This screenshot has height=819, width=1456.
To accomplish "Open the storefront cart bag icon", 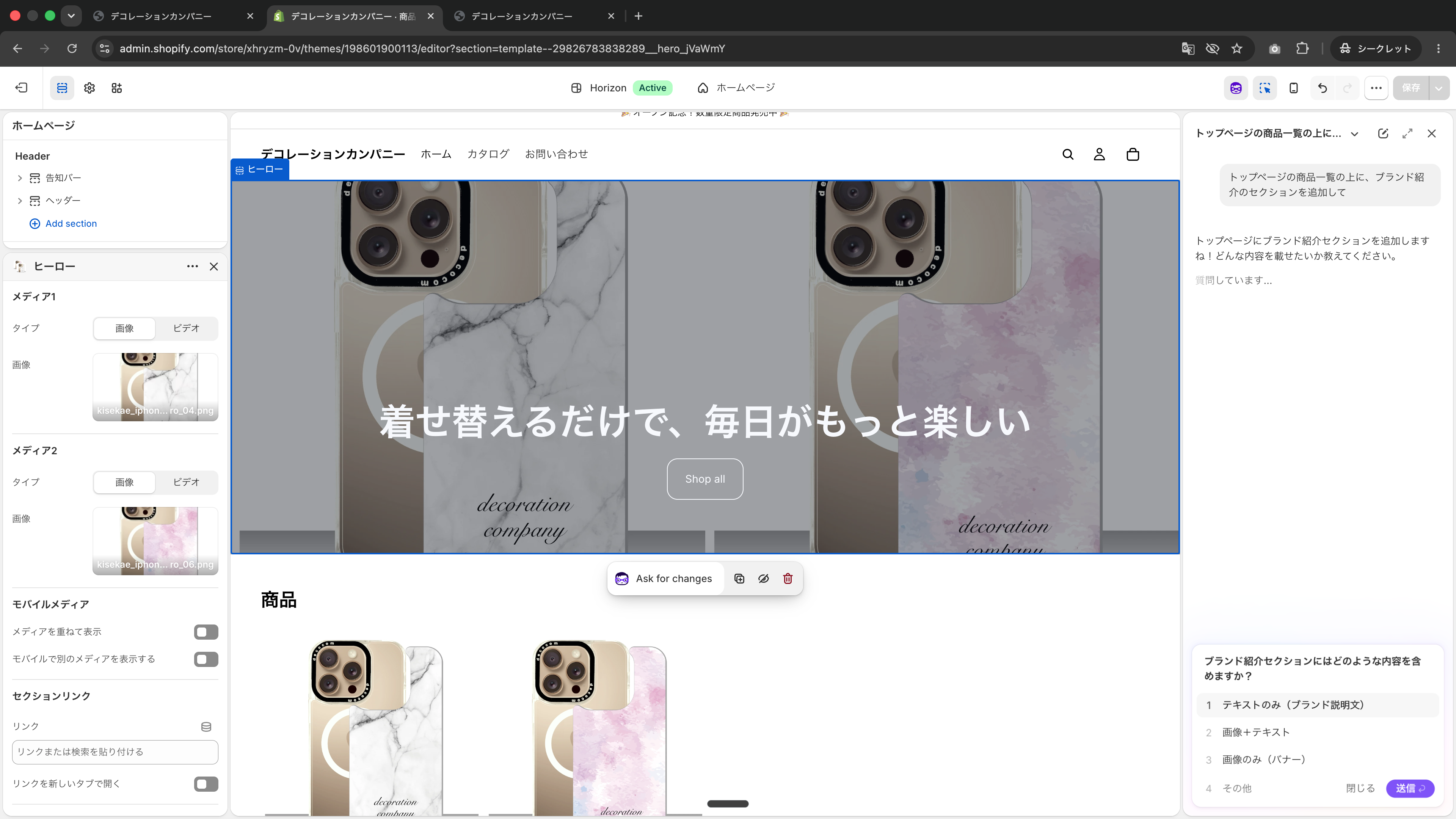I will 1133,154.
